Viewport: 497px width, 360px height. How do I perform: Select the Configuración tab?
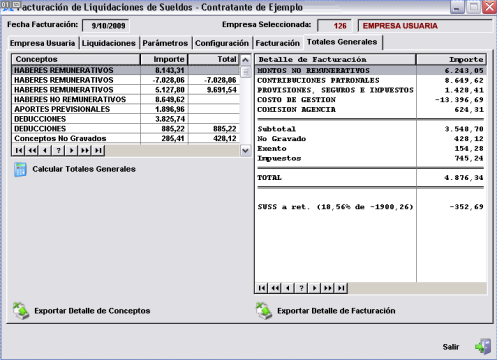(x=222, y=43)
